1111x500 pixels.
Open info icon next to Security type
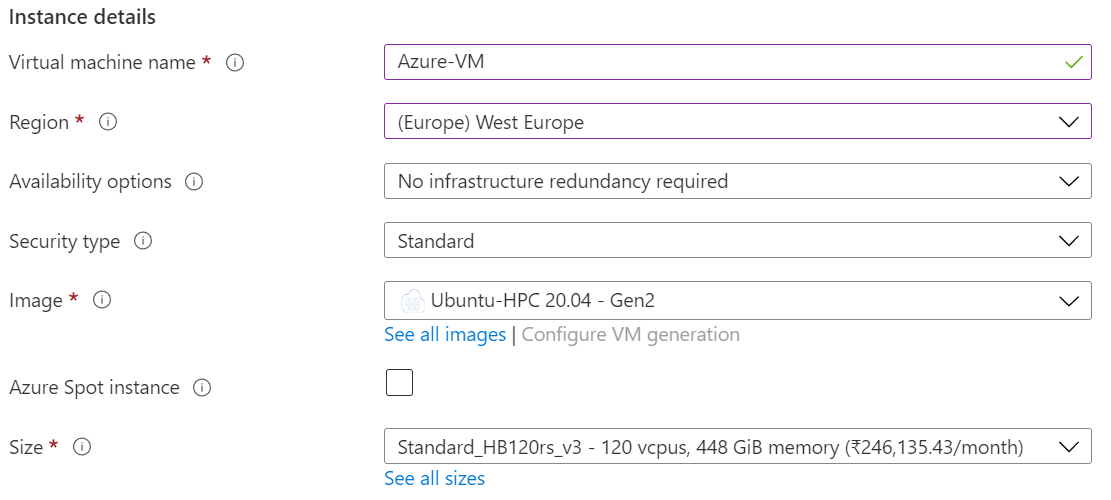[143, 242]
